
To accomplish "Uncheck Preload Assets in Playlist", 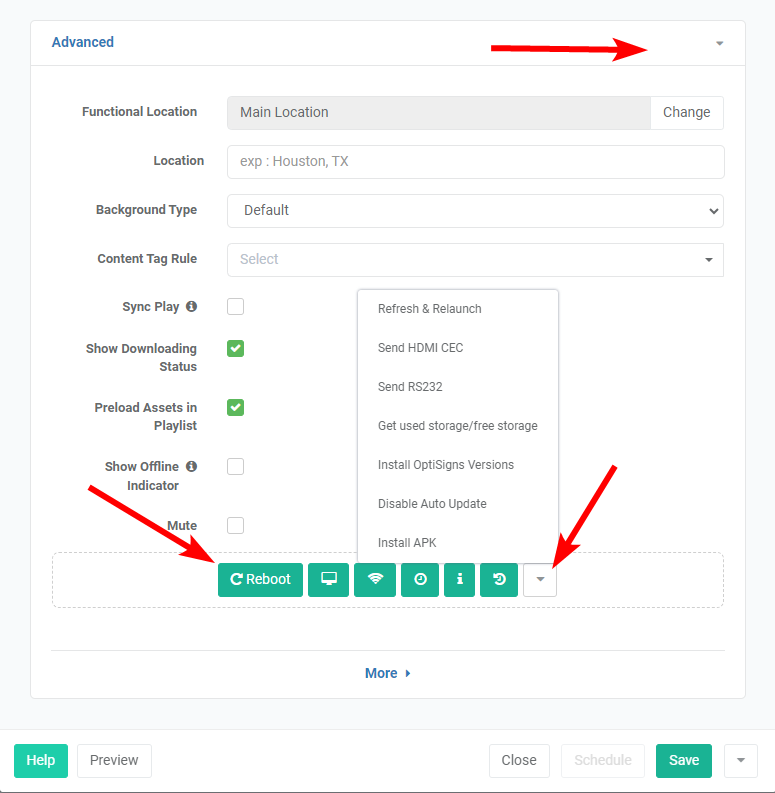I will click(235, 408).
